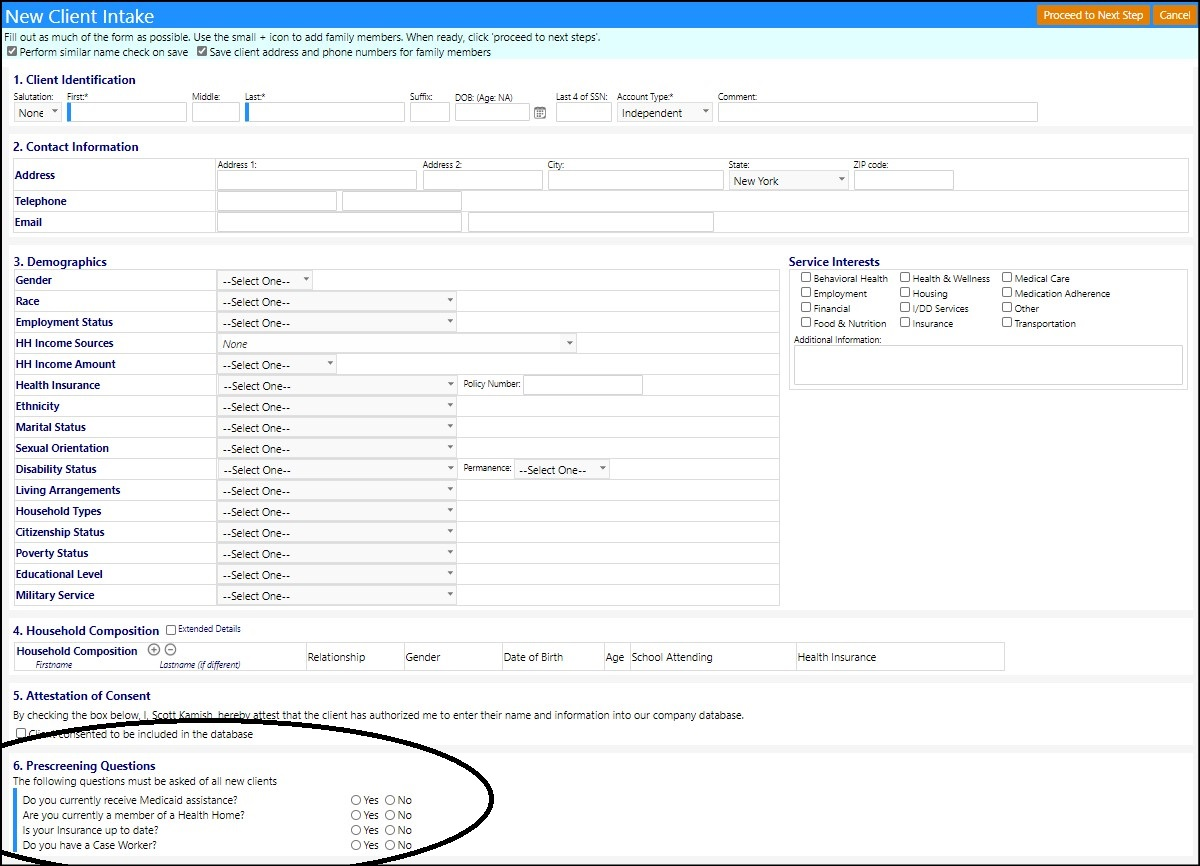Check Health & Wellness service interest
Screen dimensions: 1200x866
click(x=905, y=278)
